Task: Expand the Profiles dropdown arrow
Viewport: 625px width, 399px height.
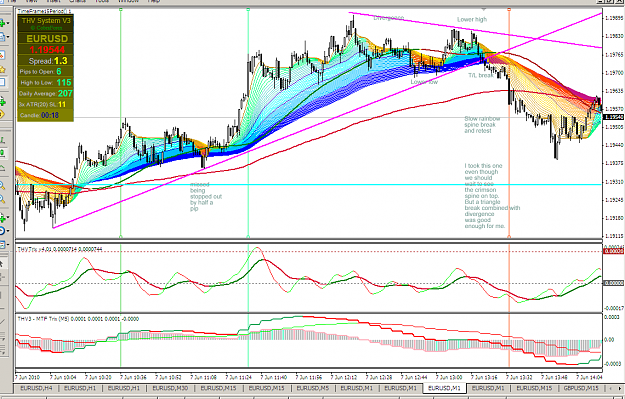Action: tap(8, 37)
